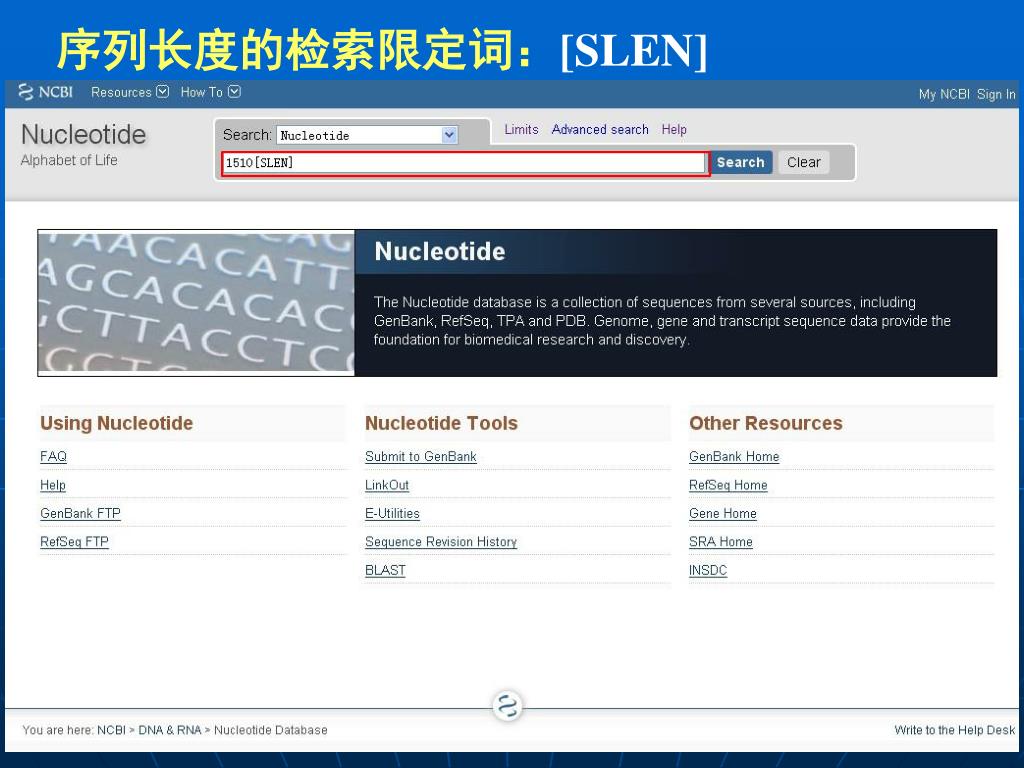The height and width of the screenshot is (768, 1024).
Task: Click the Sign In link
Action: [x=996, y=94]
